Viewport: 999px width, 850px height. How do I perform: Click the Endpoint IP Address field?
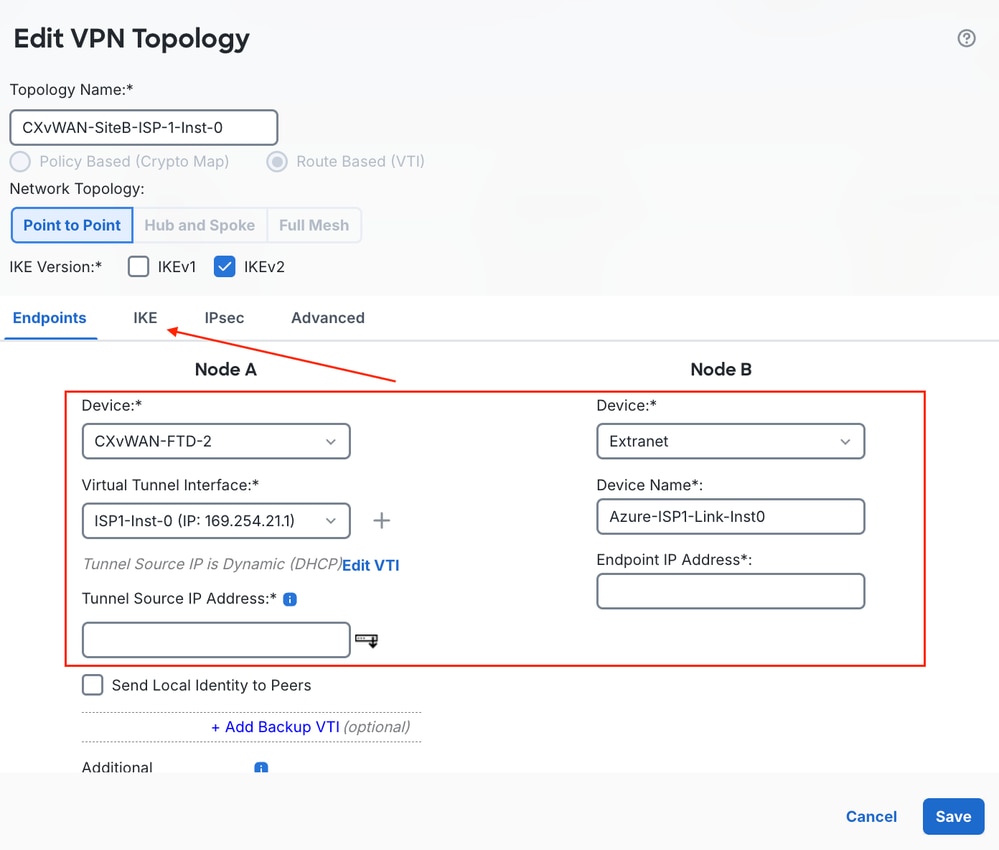click(730, 591)
